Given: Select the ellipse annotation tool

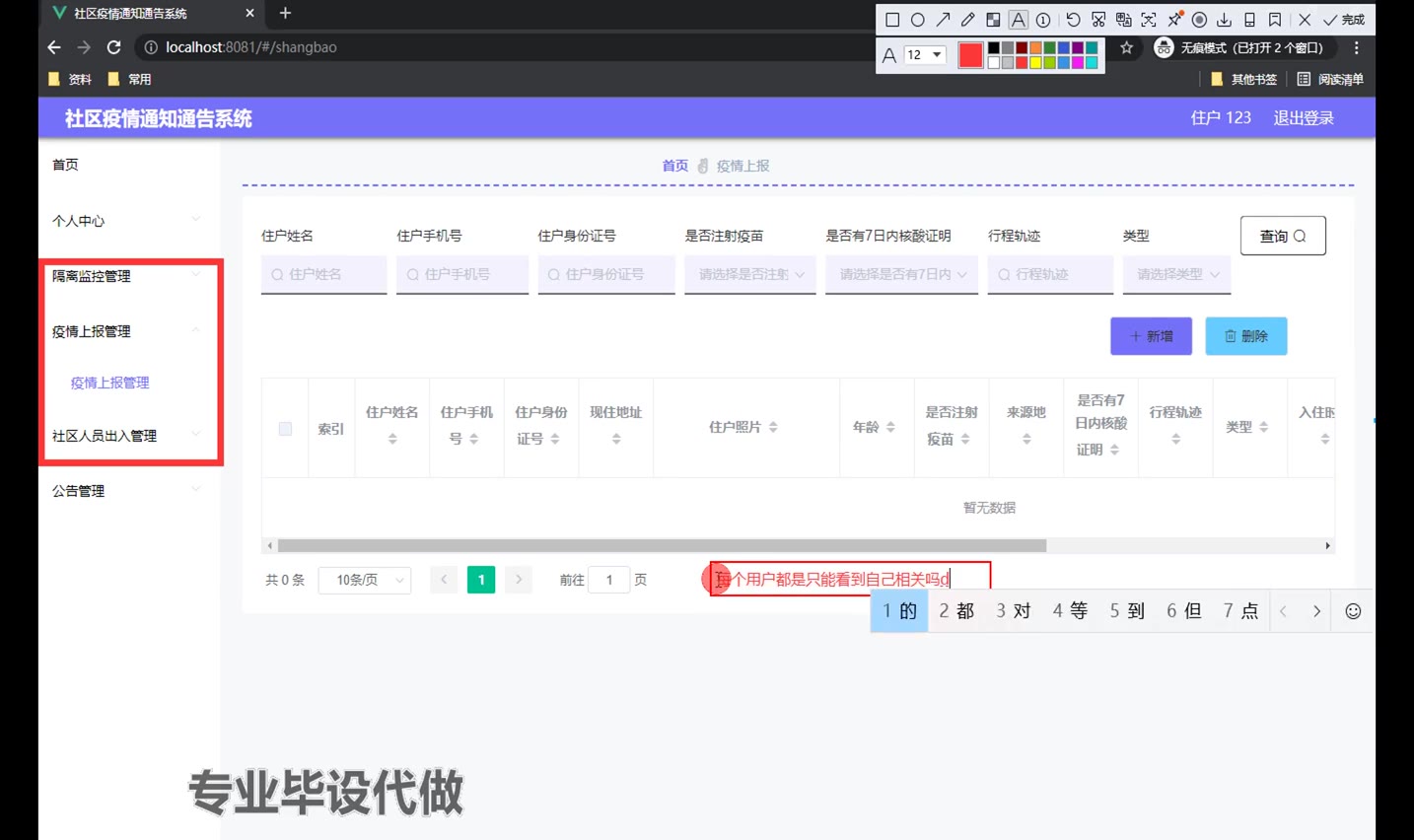Looking at the screenshot, I should pos(918,20).
